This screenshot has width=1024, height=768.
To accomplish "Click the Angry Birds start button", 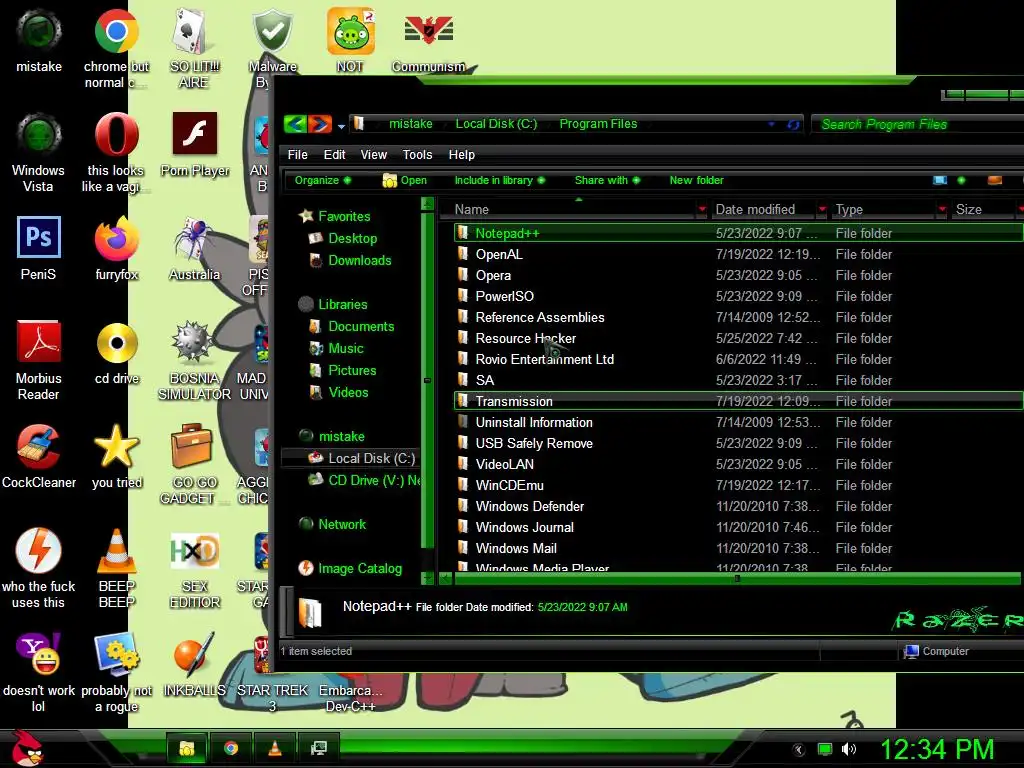I will coord(27,747).
